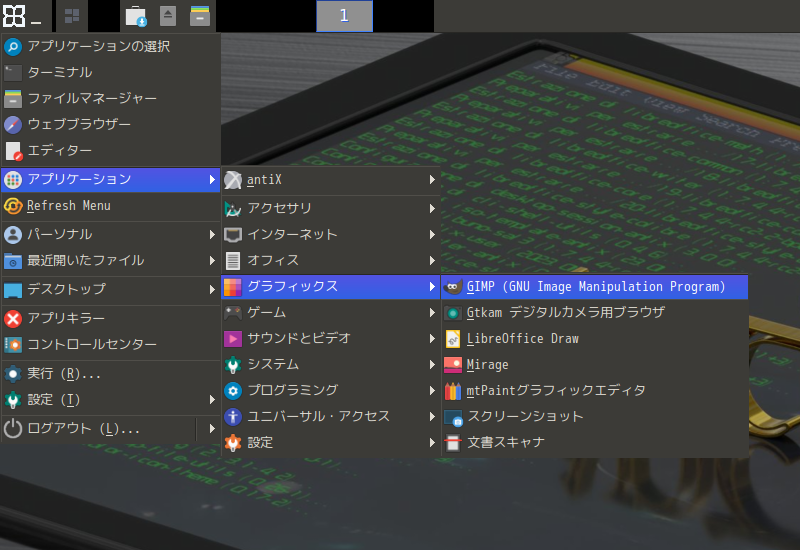Click the グラフィックス category icon
Image resolution: width=800 pixels, height=550 pixels.
[x=233, y=287]
